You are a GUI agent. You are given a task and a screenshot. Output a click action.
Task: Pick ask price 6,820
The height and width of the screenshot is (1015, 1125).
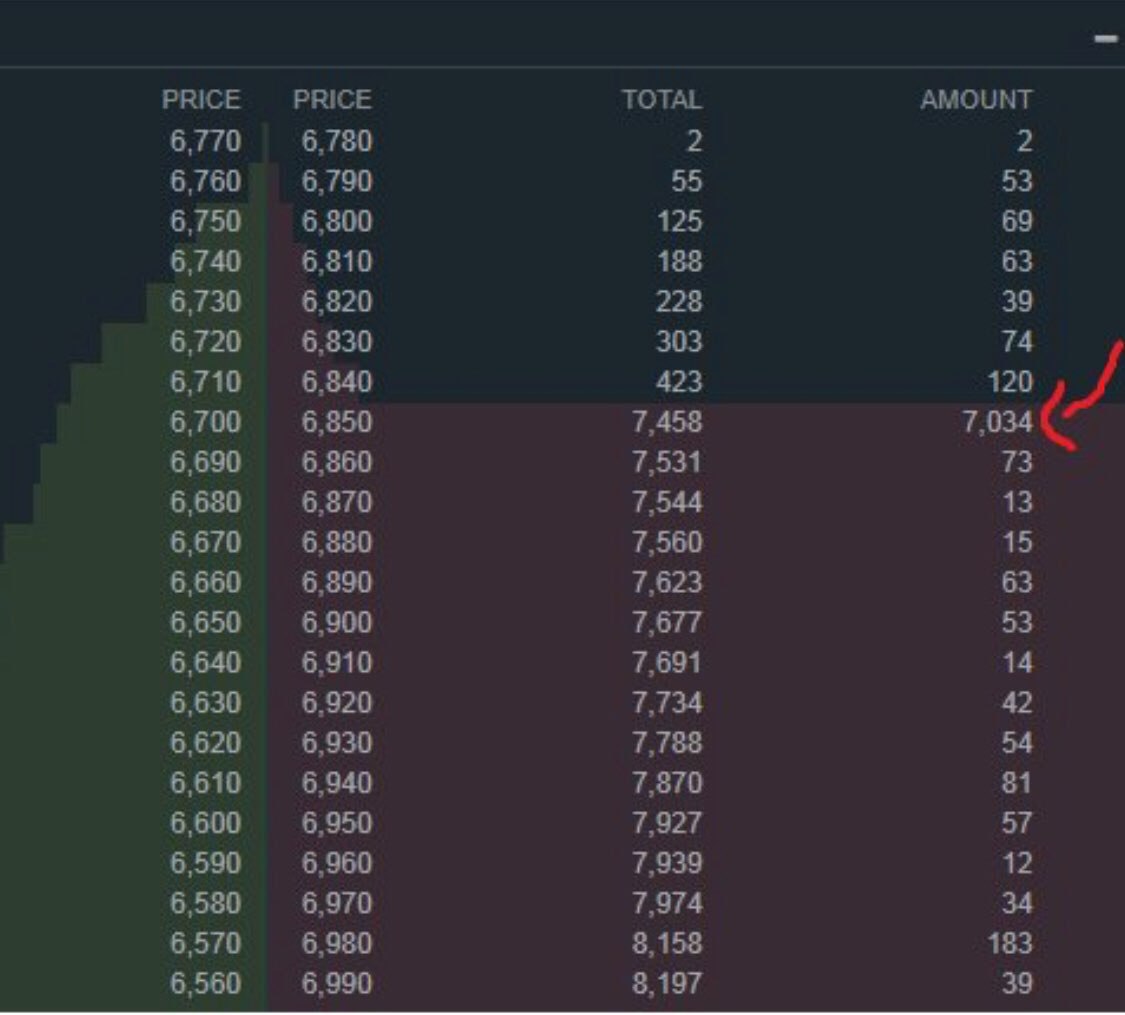click(x=337, y=302)
